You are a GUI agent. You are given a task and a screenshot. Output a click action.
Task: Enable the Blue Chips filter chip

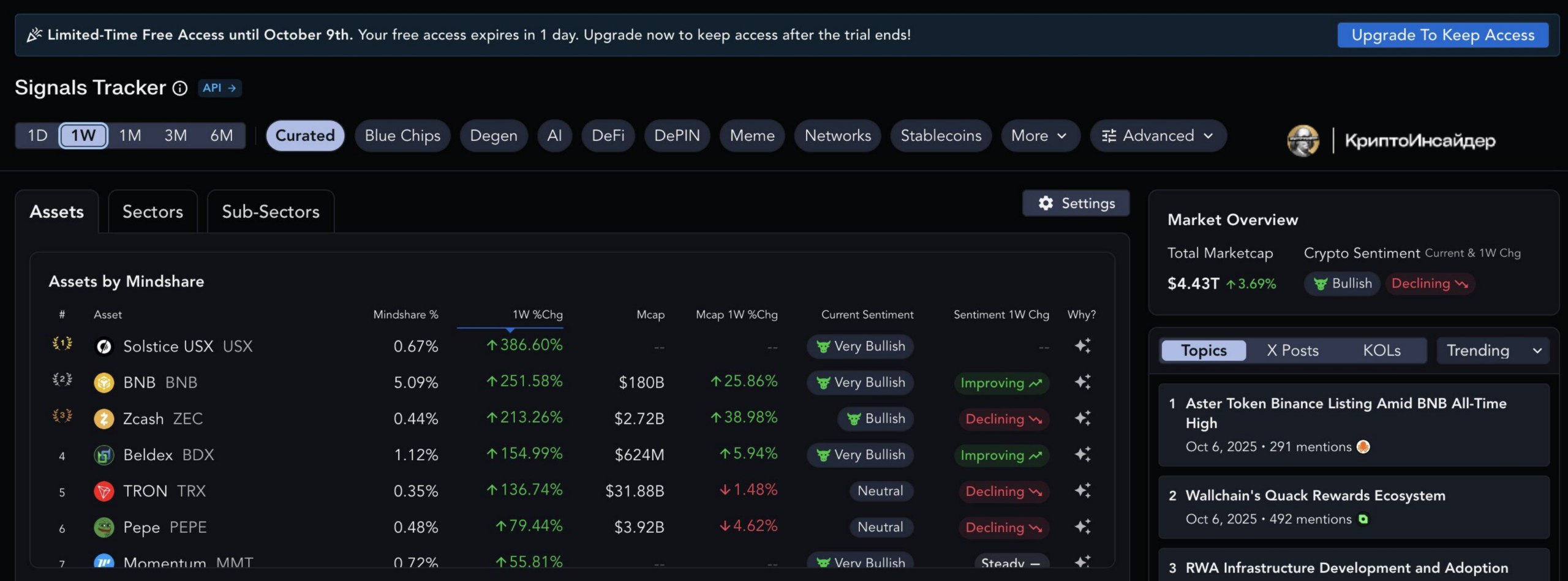[402, 135]
